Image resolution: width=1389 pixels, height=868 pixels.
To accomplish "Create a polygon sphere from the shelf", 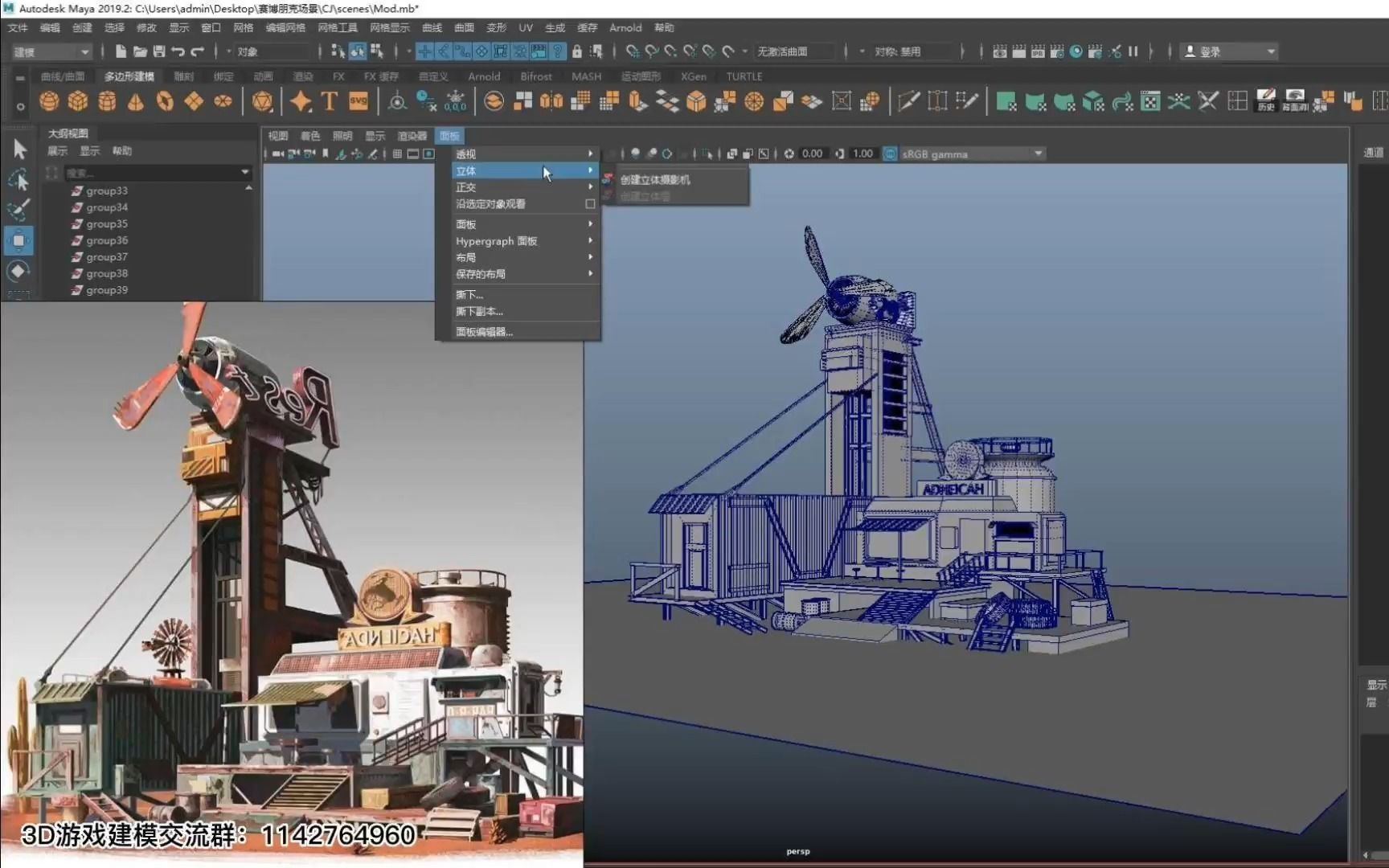I will [x=49, y=101].
